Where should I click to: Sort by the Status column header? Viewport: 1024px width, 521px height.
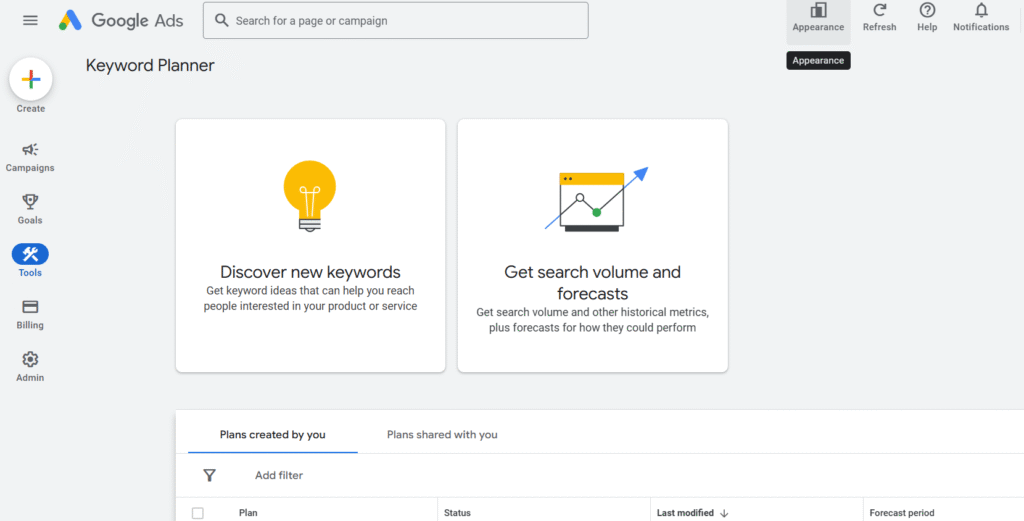pyautogui.click(x=457, y=513)
